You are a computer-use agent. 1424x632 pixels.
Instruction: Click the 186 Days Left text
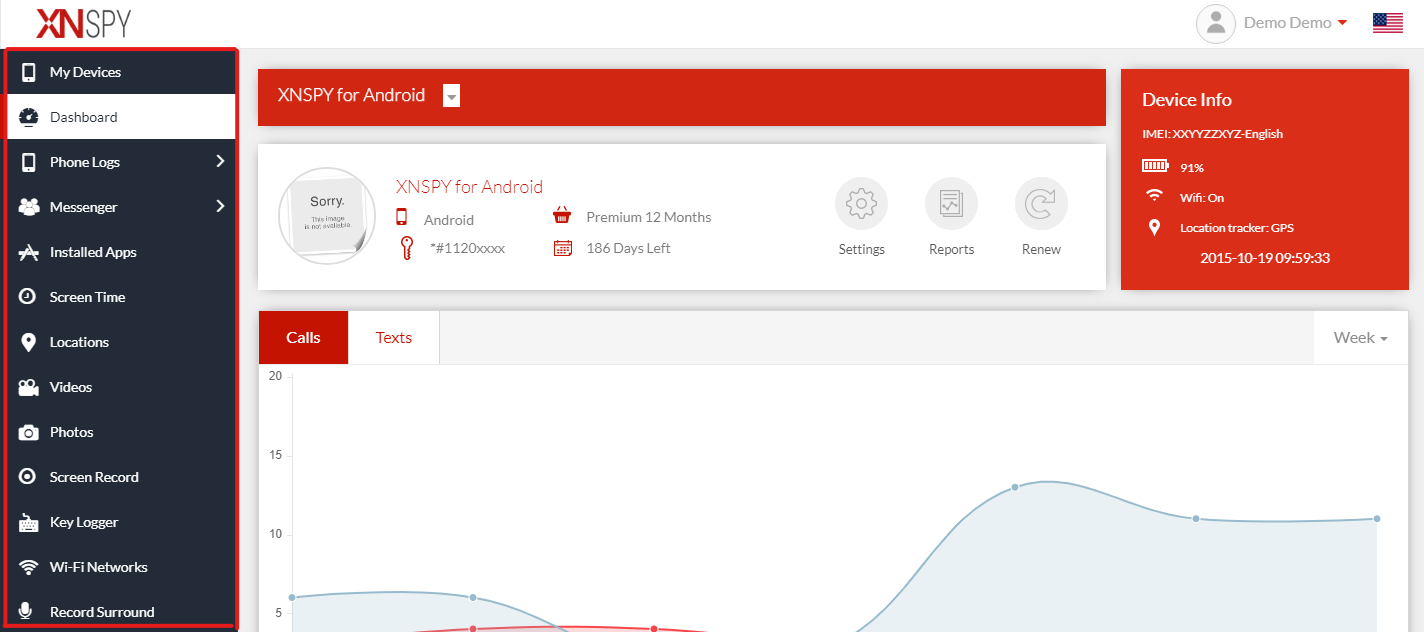tap(628, 248)
